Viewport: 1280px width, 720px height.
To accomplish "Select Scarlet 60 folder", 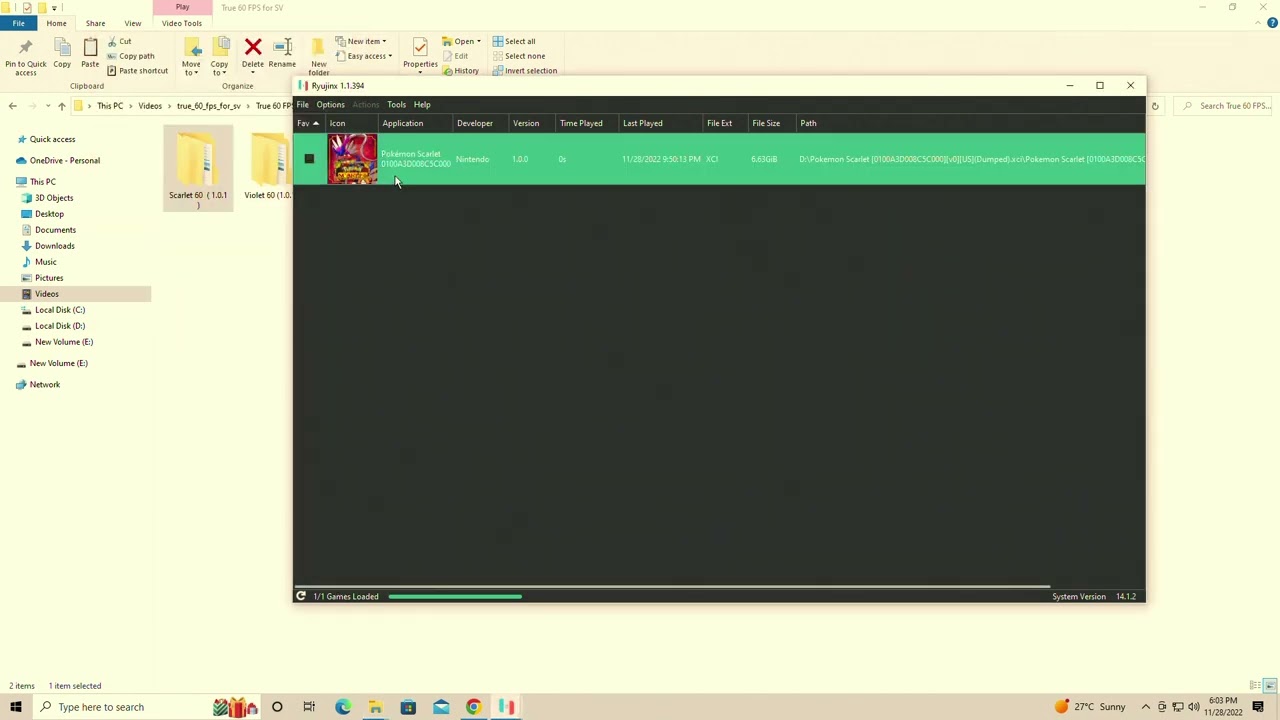I will tap(198, 168).
